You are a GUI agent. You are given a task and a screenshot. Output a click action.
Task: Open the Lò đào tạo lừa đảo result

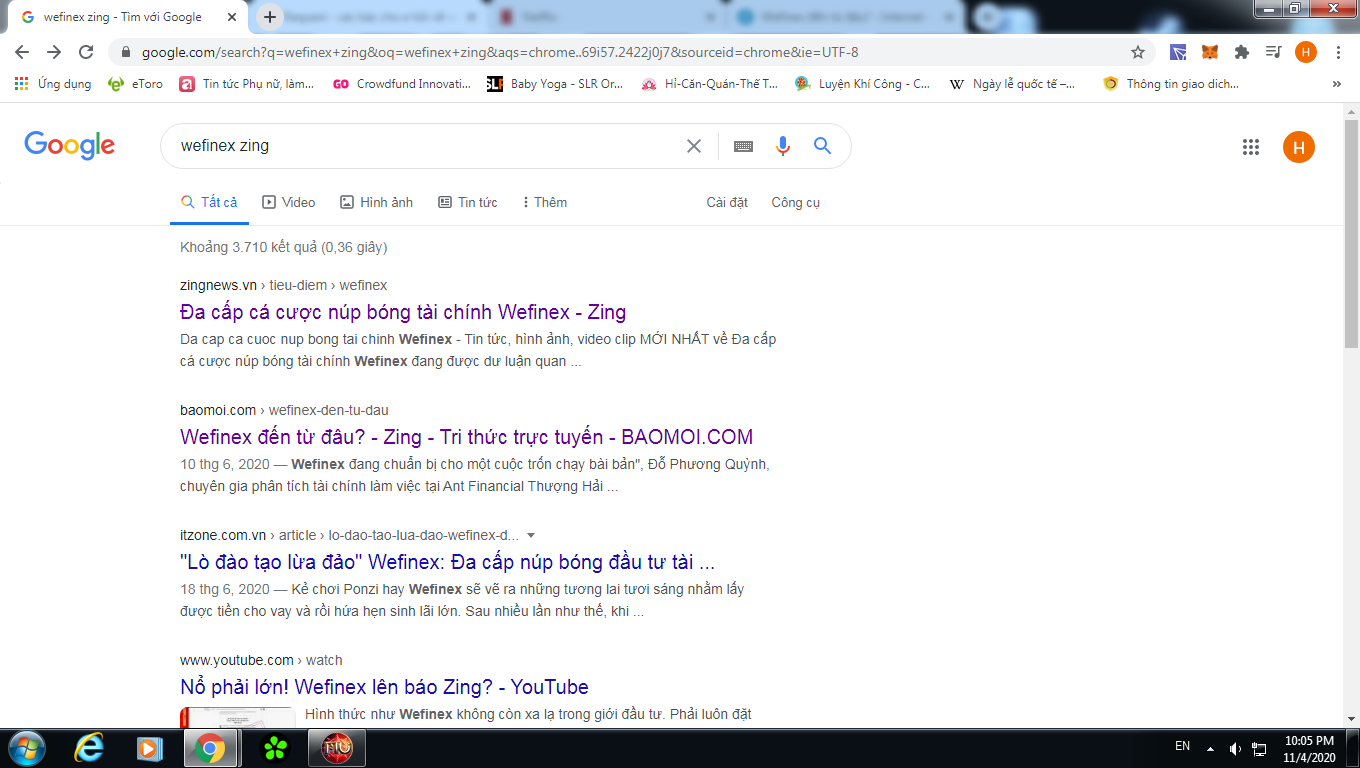coord(447,562)
